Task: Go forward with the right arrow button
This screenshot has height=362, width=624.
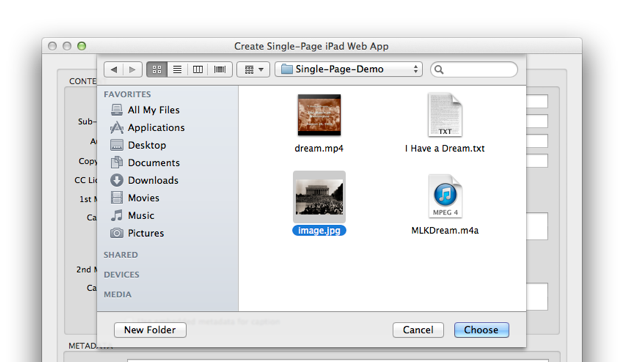Action: [x=133, y=70]
